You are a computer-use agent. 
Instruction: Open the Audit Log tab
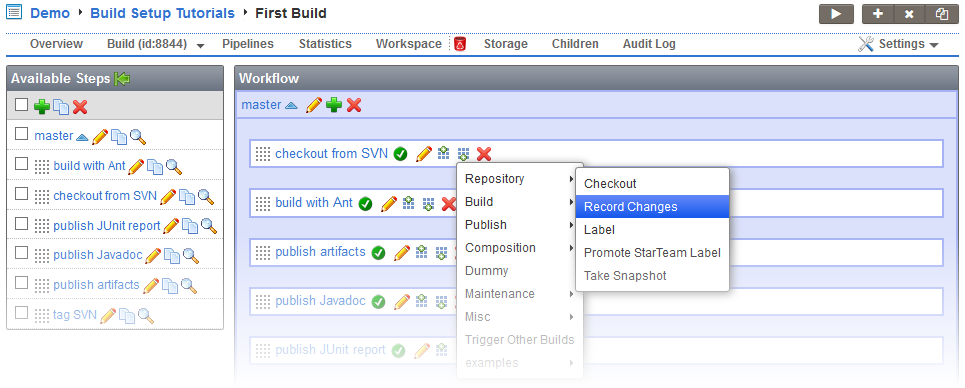(649, 44)
